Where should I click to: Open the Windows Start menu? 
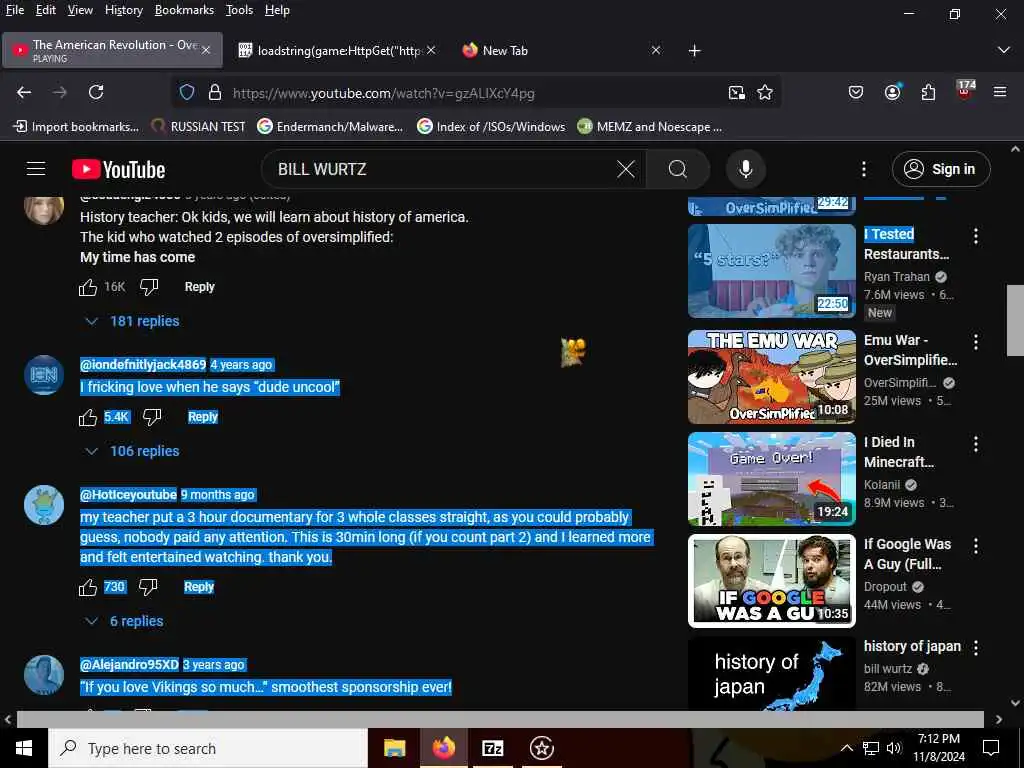click(24, 748)
